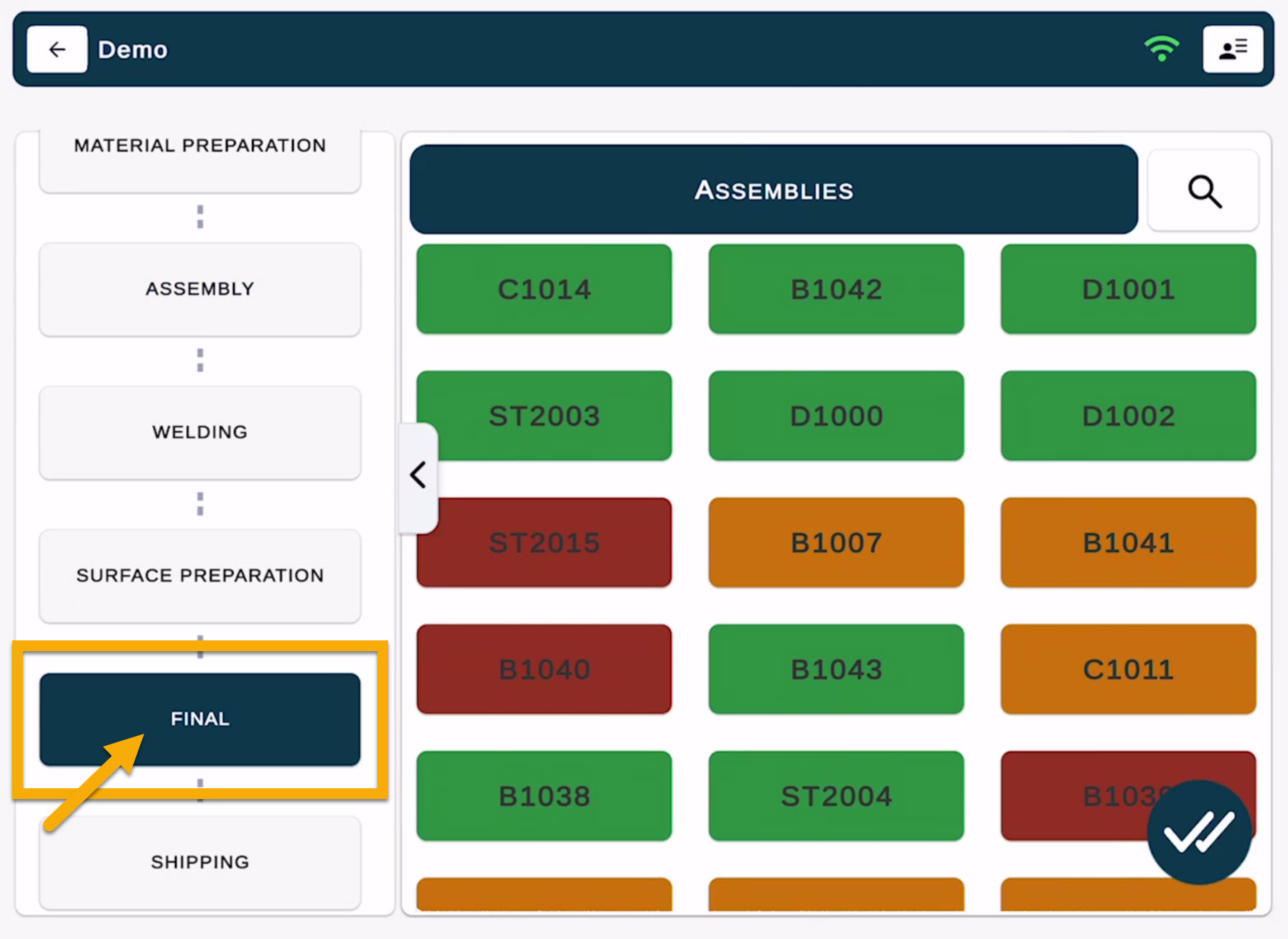The width and height of the screenshot is (1288, 939).
Task: Click the Assemblies header bar
Action: (773, 190)
